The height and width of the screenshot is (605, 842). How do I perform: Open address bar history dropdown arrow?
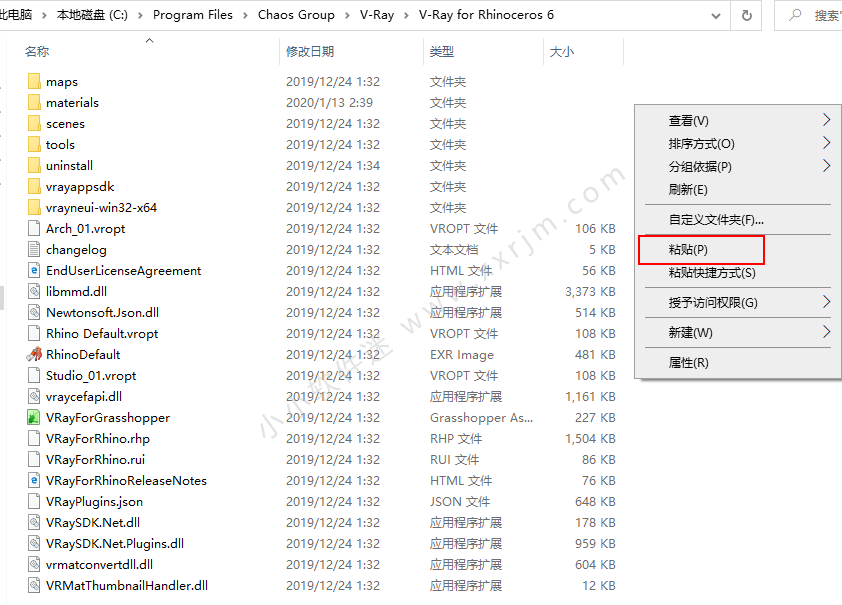[716, 16]
